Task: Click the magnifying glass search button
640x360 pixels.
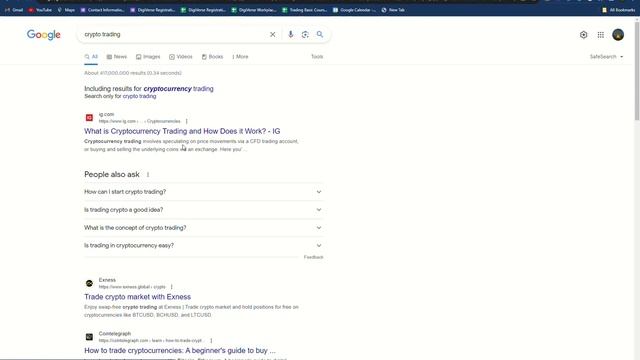Action: 320,35
